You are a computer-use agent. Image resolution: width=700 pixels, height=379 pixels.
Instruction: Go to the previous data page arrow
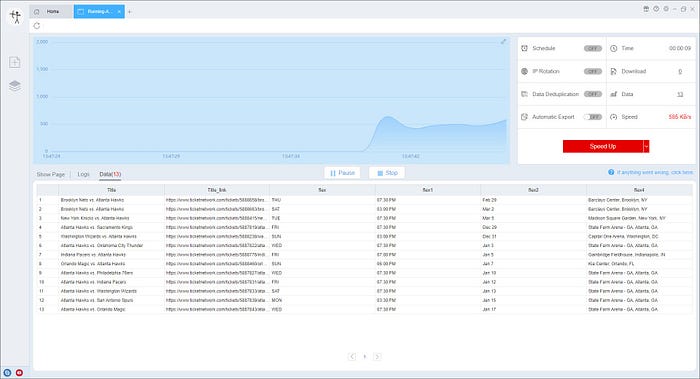click(352, 356)
